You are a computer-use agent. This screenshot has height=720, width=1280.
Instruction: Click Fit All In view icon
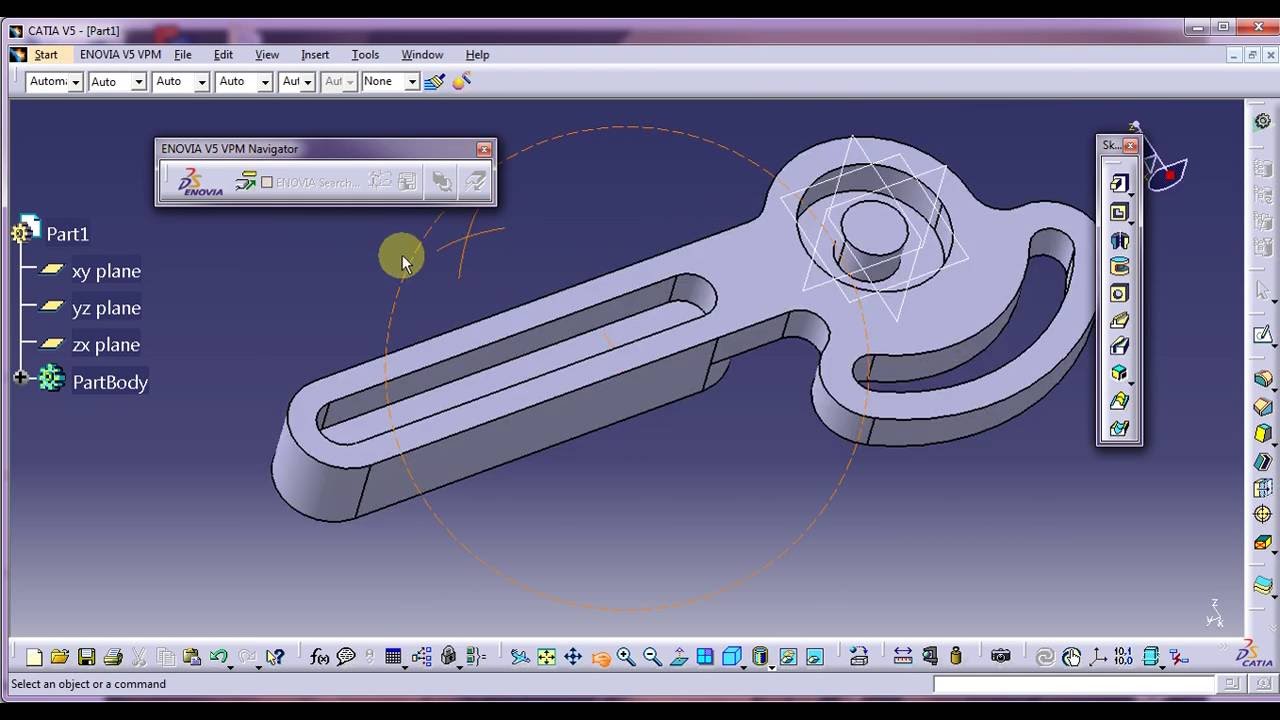pos(546,657)
